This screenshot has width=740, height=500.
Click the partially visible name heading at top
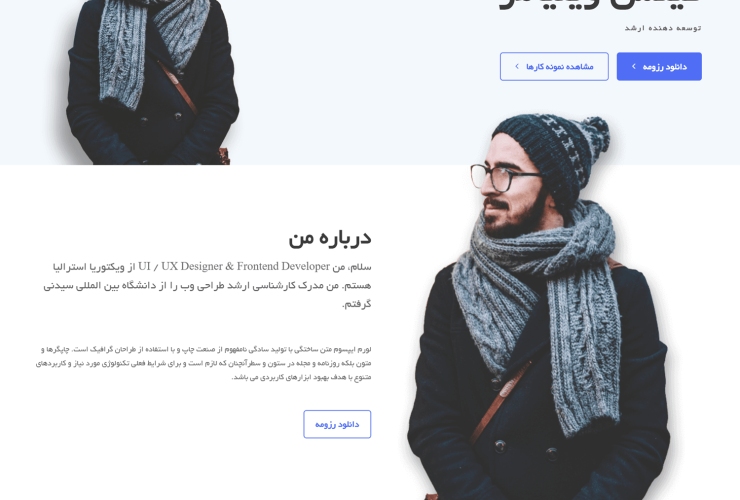pyautogui.click(x=599, y=6)
